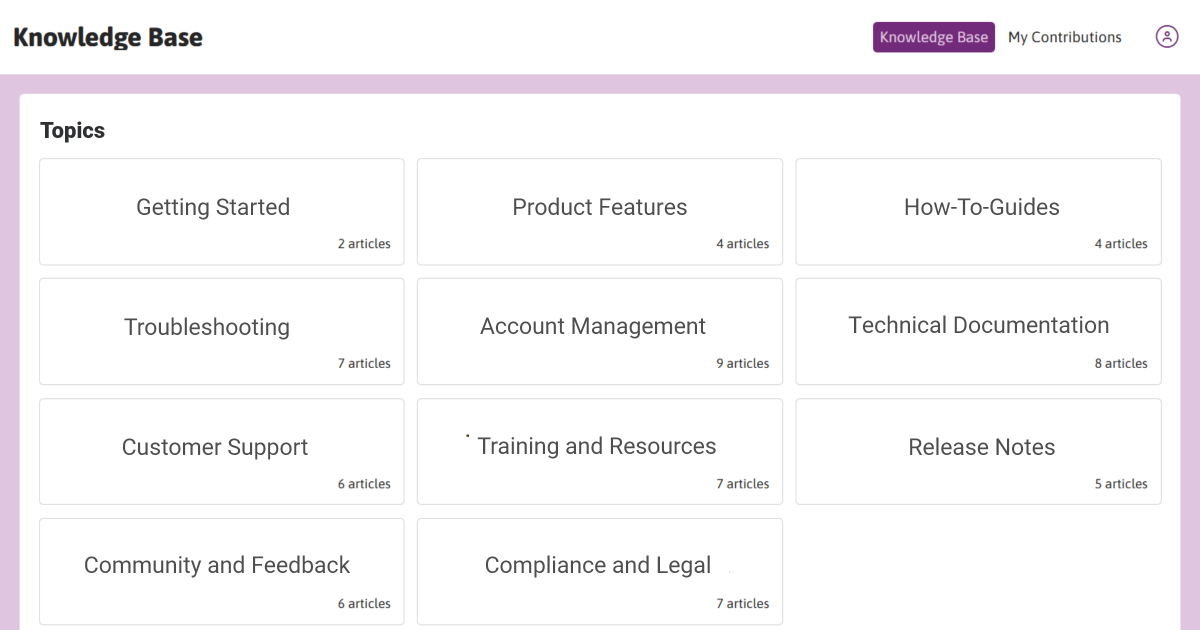Image resolution: width=1200 pixels, height=630 pixels.
Task: Click the 5 articles label under Release Notes
Action: pos(1121,483)
